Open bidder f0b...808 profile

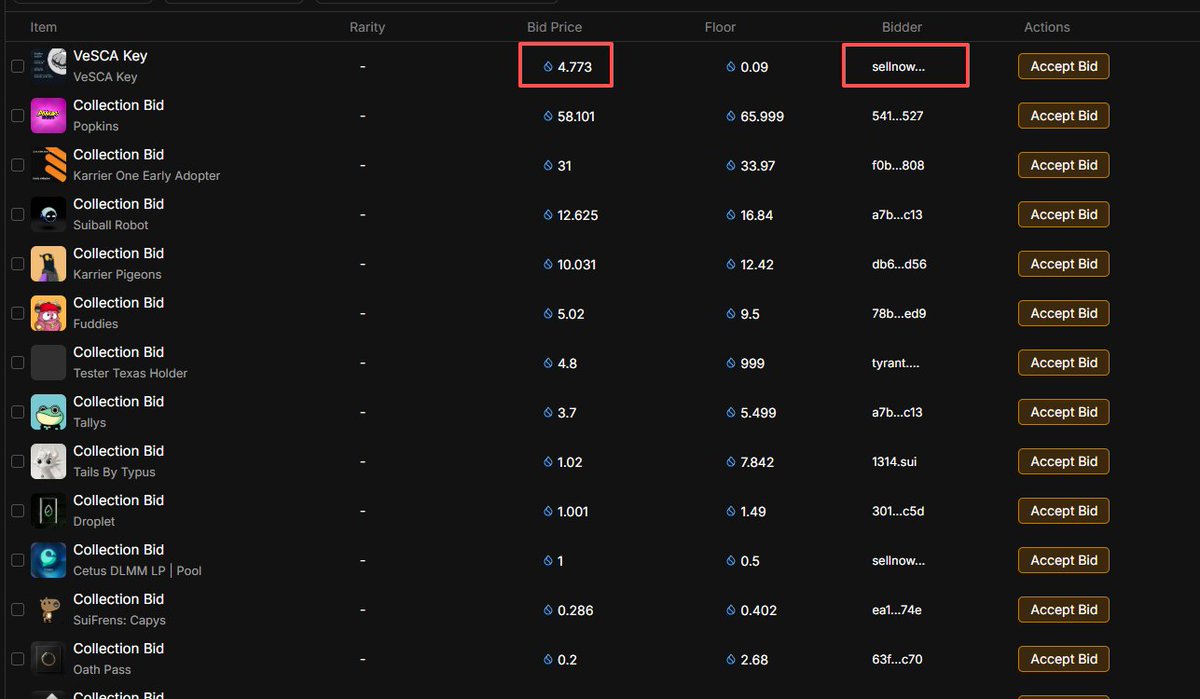click(898, 165)
